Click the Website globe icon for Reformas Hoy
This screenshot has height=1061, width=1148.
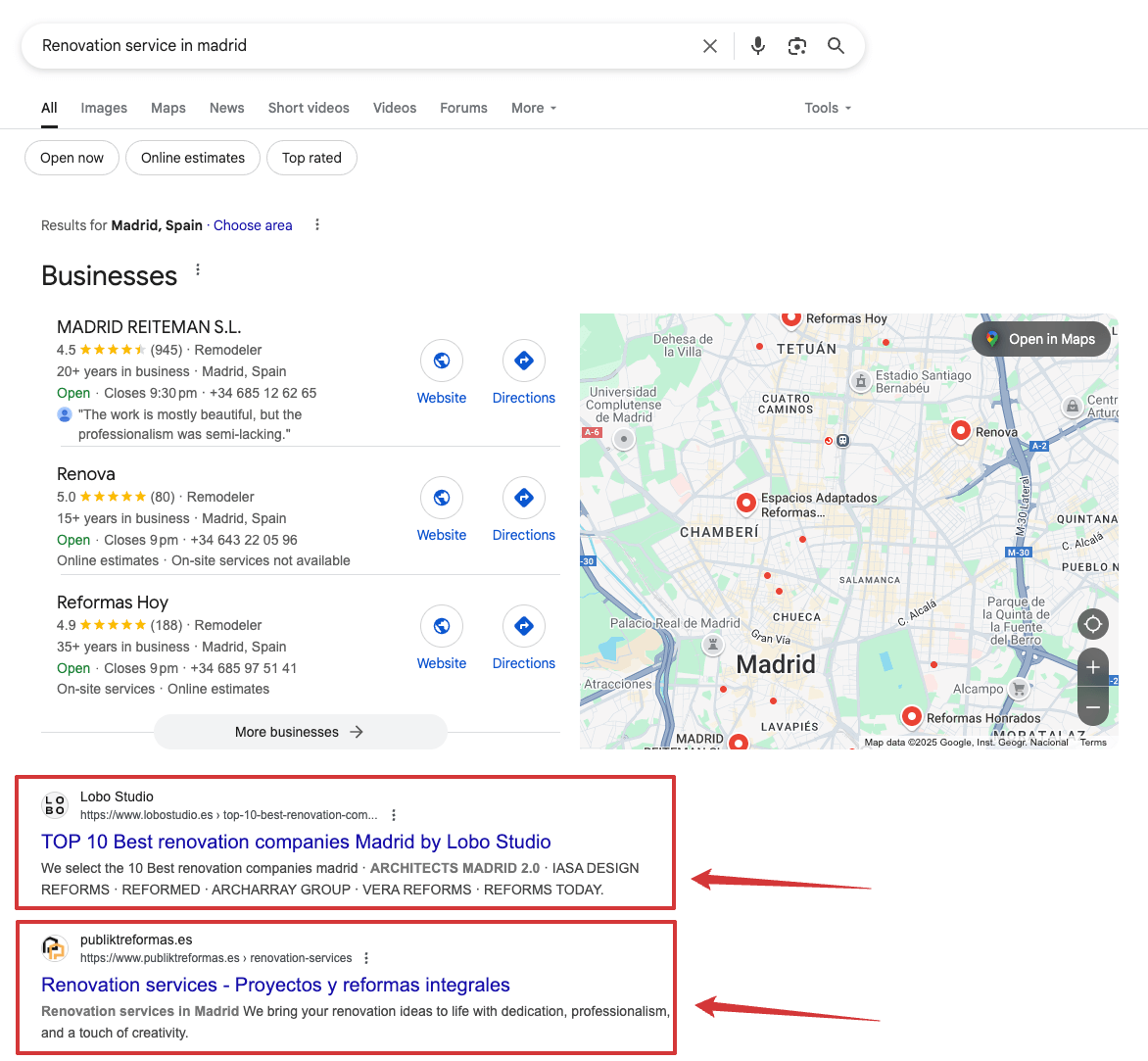441,626
